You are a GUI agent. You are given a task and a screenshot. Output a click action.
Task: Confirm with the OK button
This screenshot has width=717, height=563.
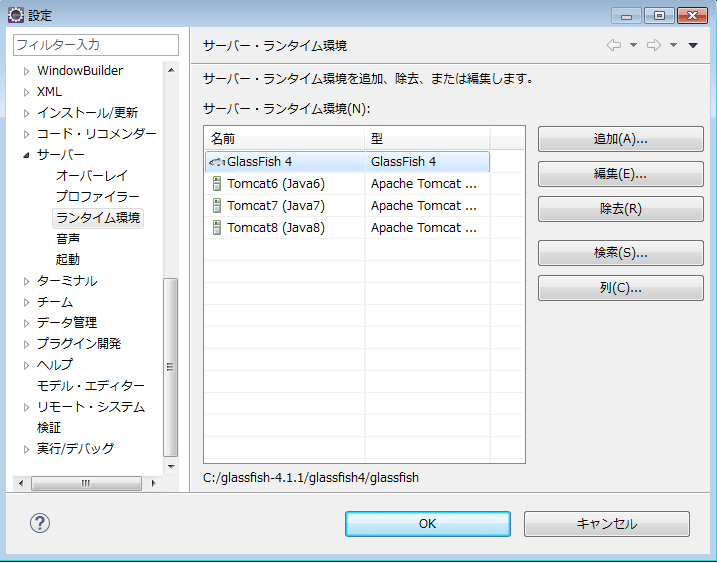pyautogui.click(x=428, y=524)
